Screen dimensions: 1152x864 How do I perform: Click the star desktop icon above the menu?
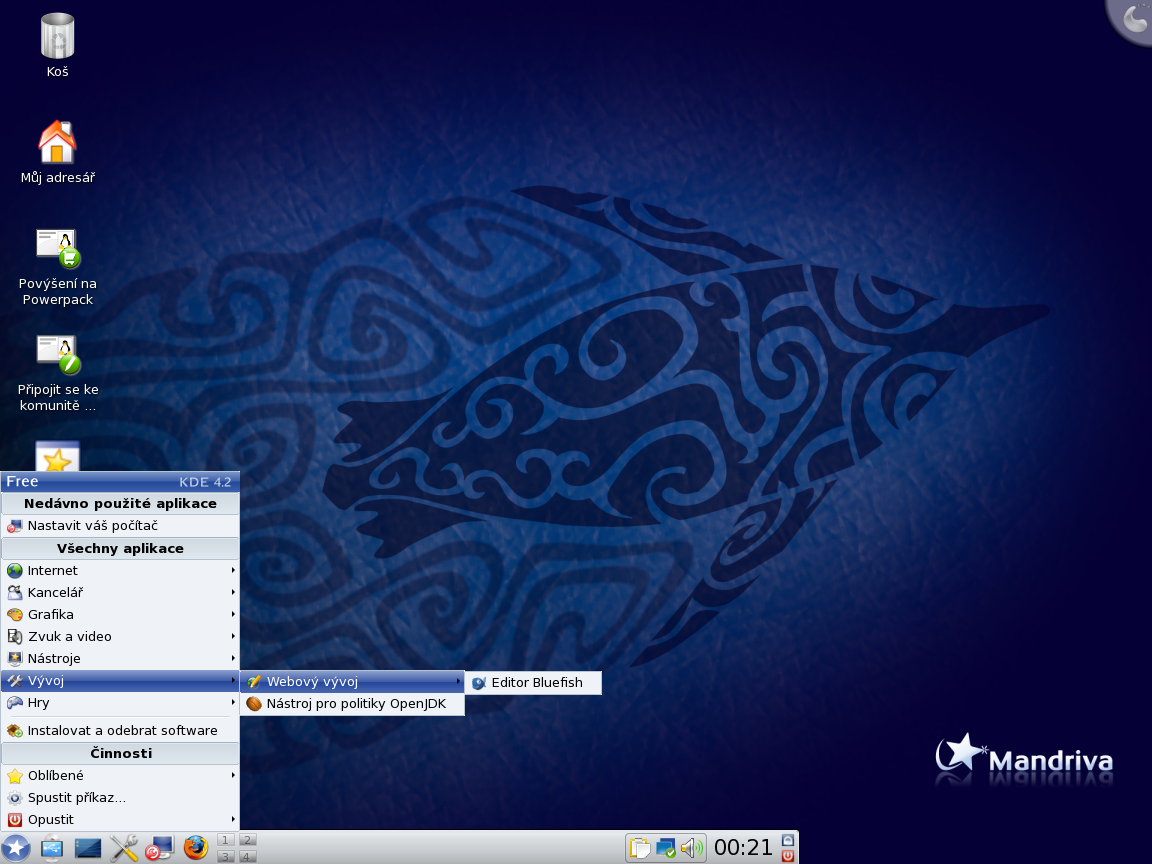(57, 456)
